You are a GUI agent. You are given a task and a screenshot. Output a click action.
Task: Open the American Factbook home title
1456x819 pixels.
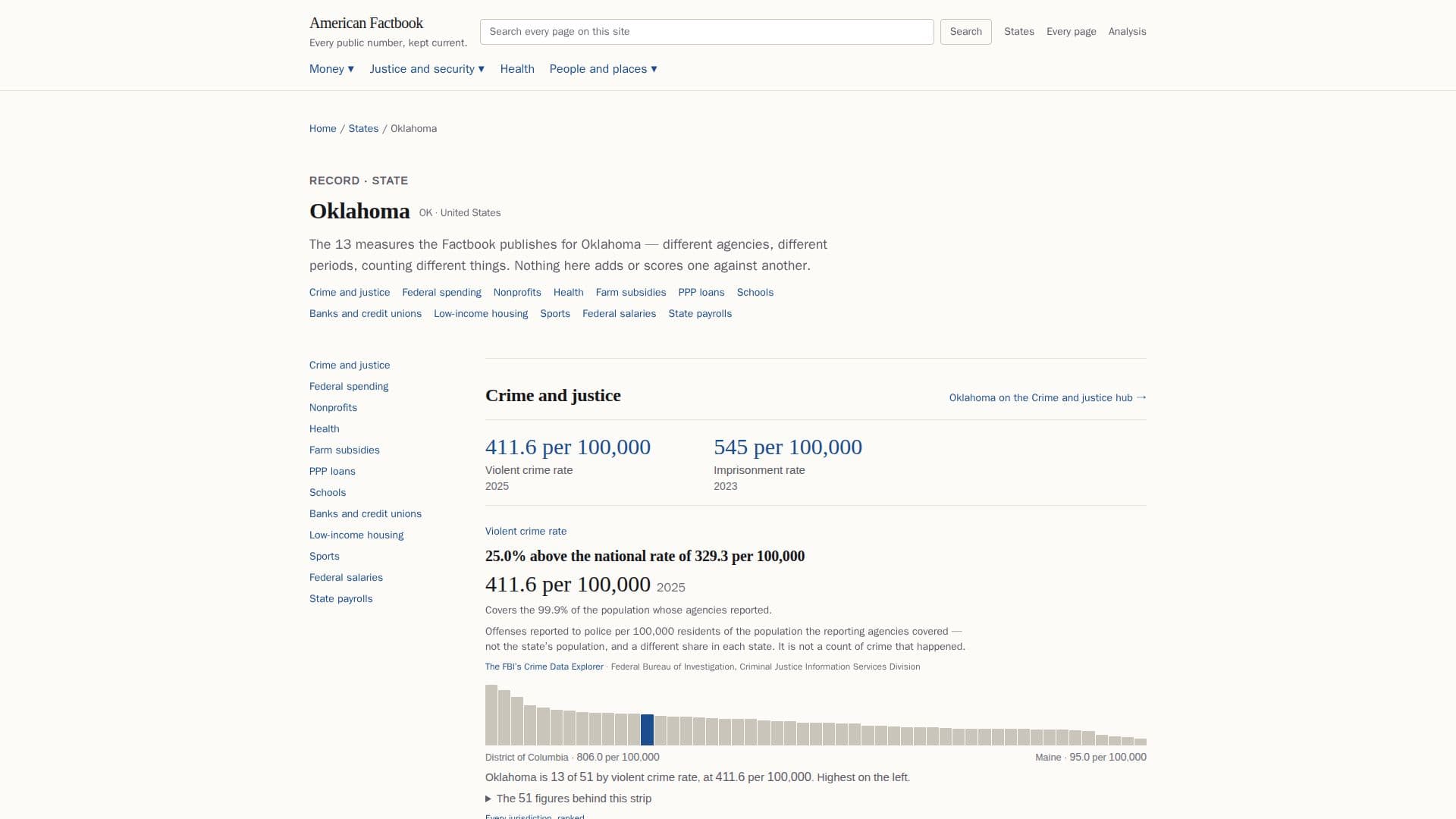point(366,23)
